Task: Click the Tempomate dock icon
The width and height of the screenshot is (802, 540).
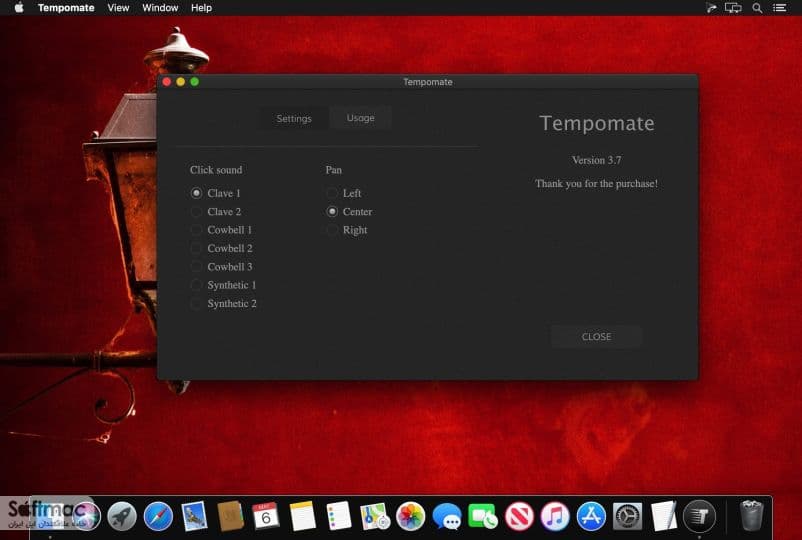Action: (699, 516)
